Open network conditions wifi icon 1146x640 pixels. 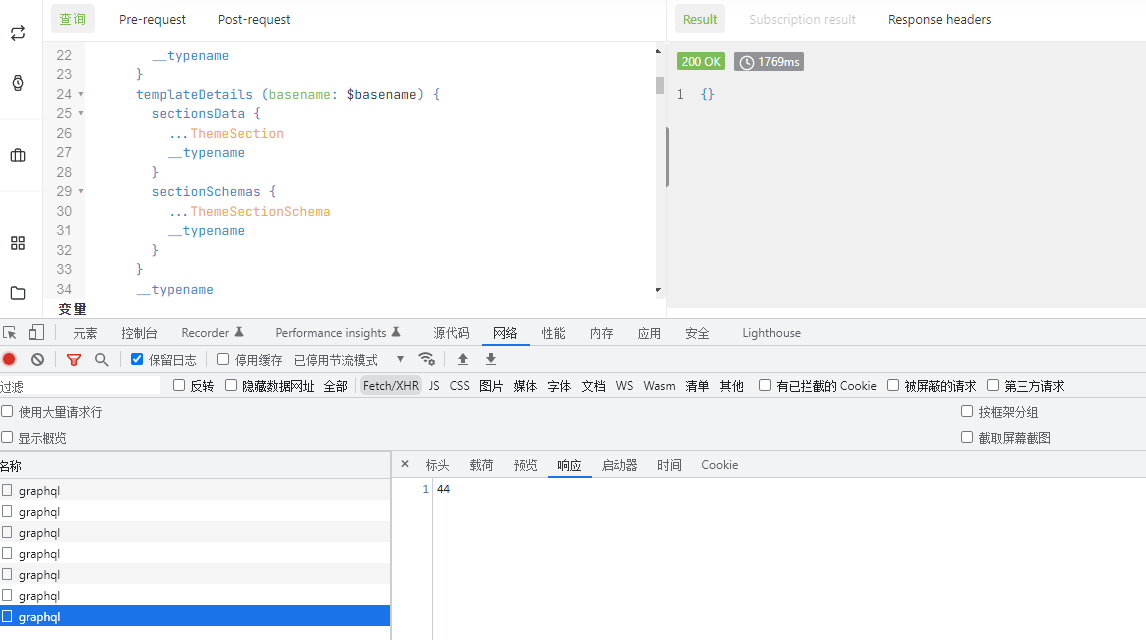(427, 359)
